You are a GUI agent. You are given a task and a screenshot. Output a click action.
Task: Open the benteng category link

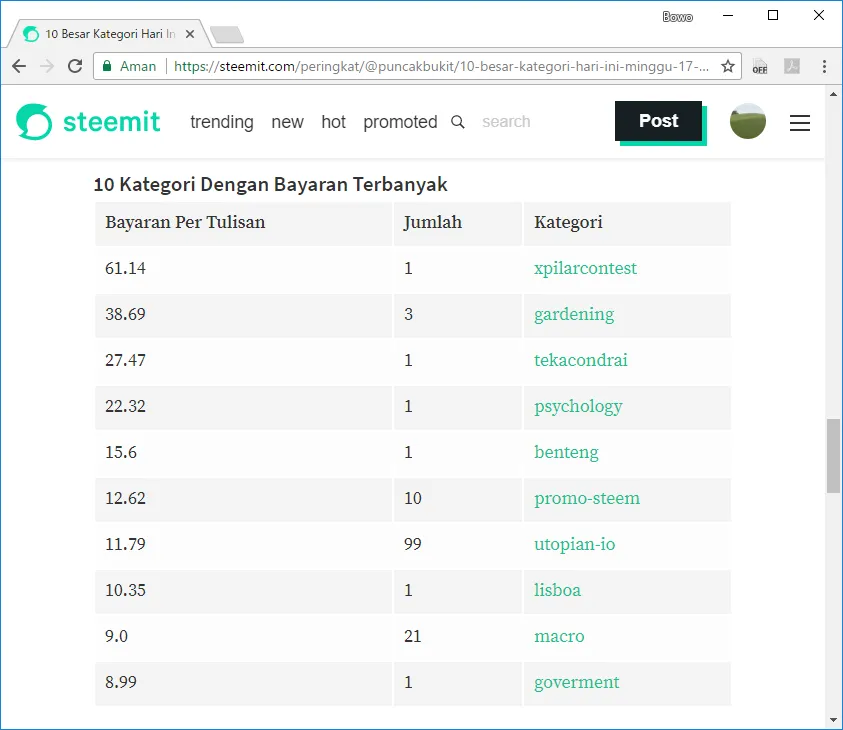coord(566,452)
